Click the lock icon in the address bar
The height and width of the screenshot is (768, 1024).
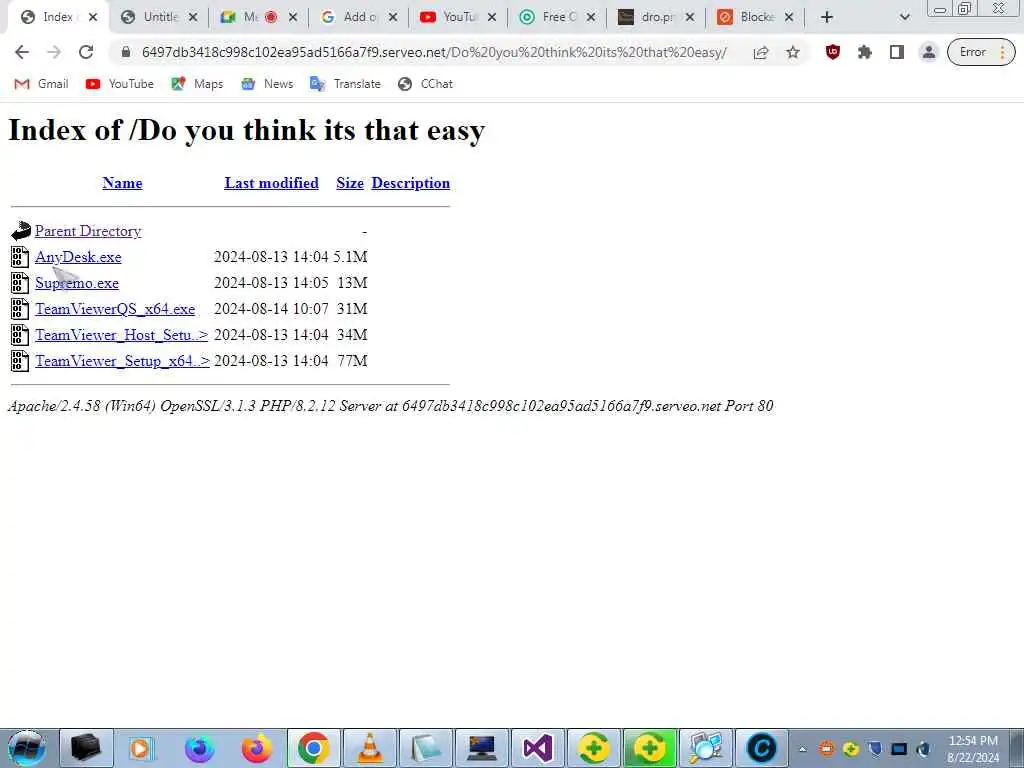pos(126,52)
